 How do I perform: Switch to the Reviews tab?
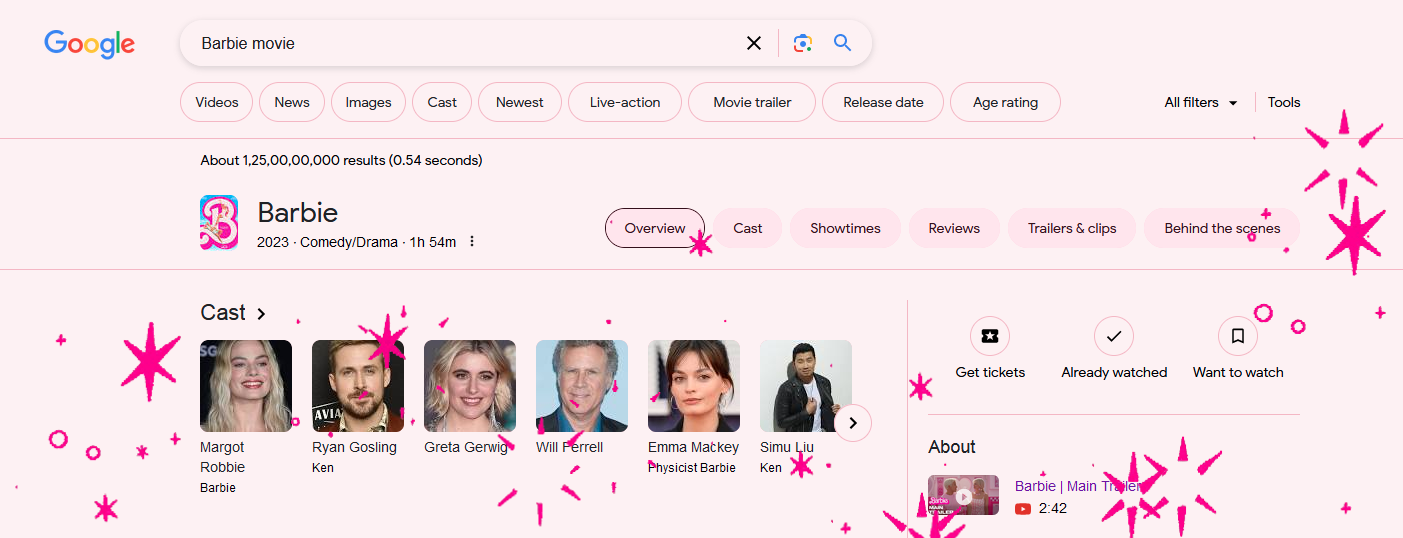point(954,228)
